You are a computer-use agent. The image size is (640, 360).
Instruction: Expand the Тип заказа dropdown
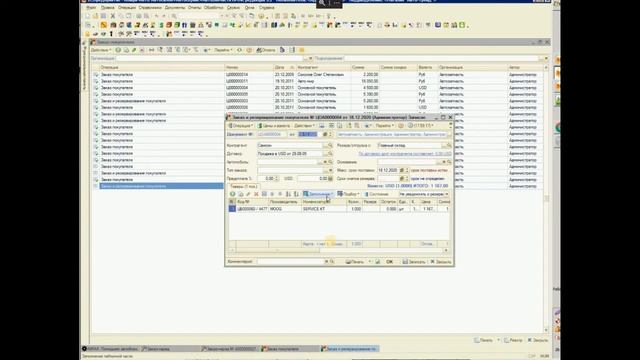(x=330, y=170)
